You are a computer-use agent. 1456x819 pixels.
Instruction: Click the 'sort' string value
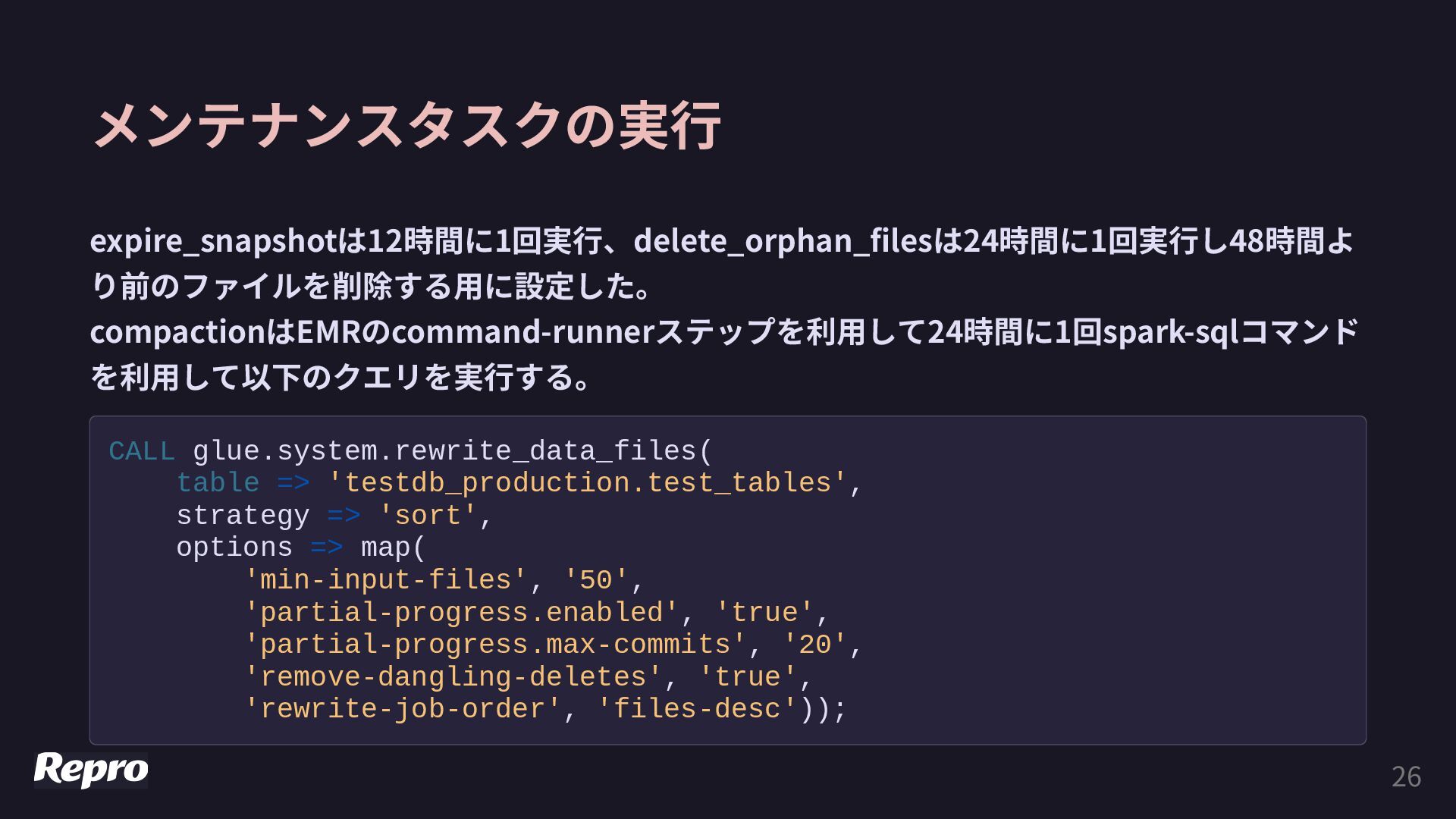[x=427, y=516]
